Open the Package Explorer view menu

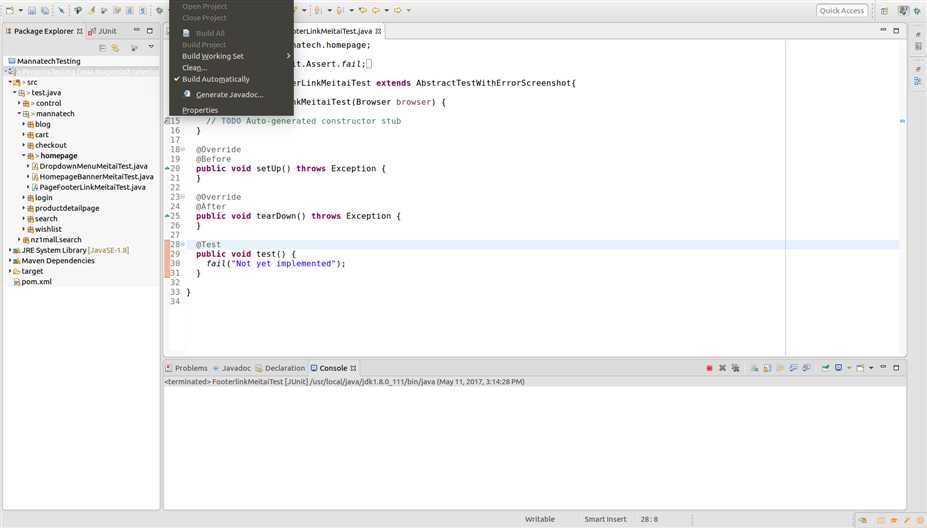click(x=151, y=47)
